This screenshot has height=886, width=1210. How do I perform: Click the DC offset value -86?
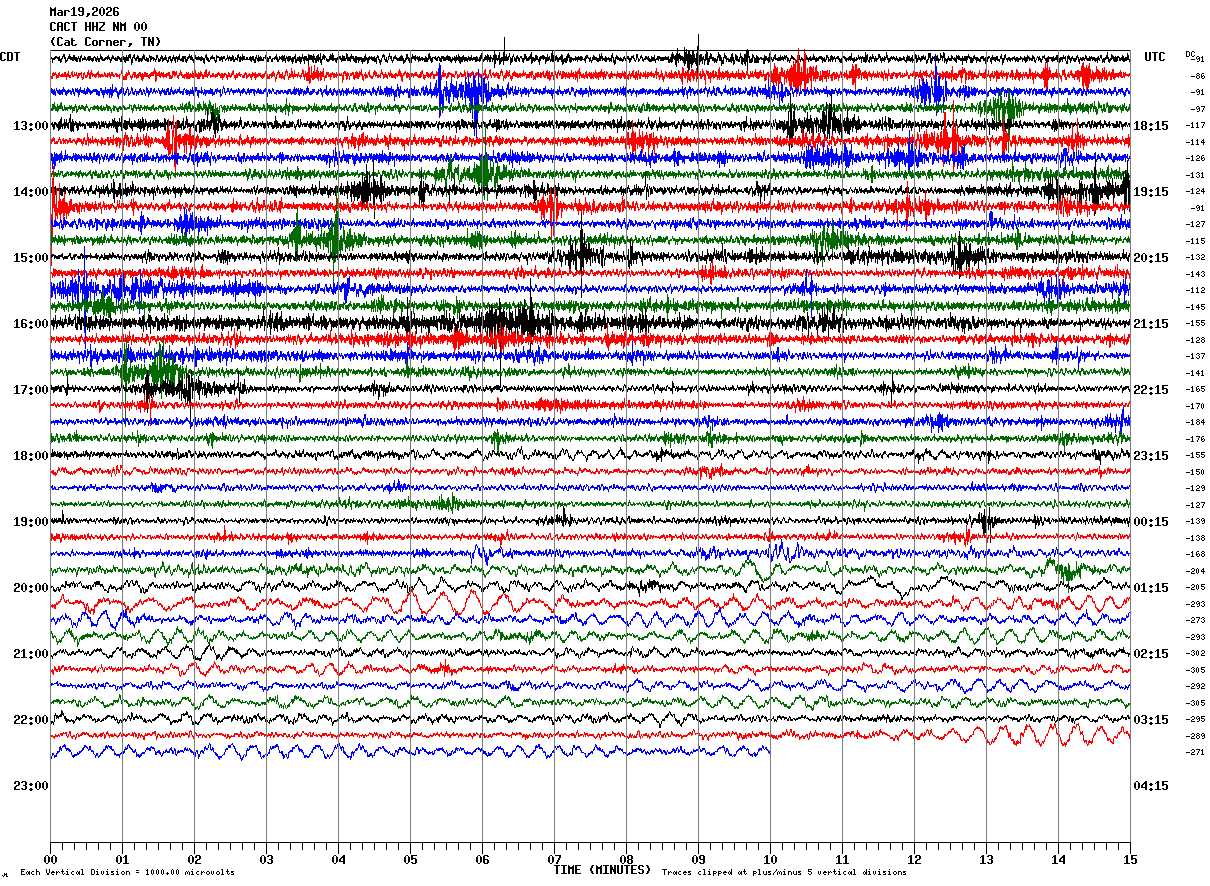pos(1196,76)
